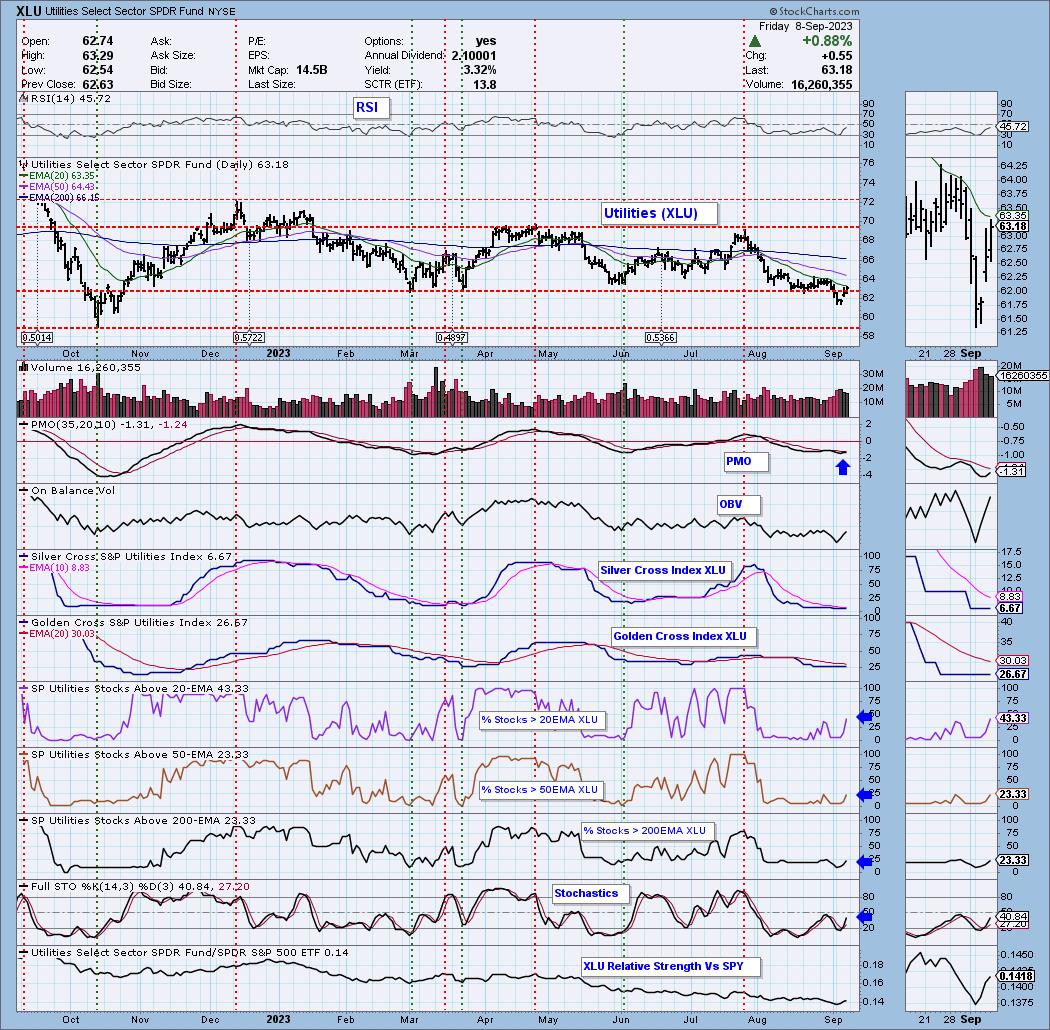
Task: Click the Yield value 3.32%
Action: [479, 70]
